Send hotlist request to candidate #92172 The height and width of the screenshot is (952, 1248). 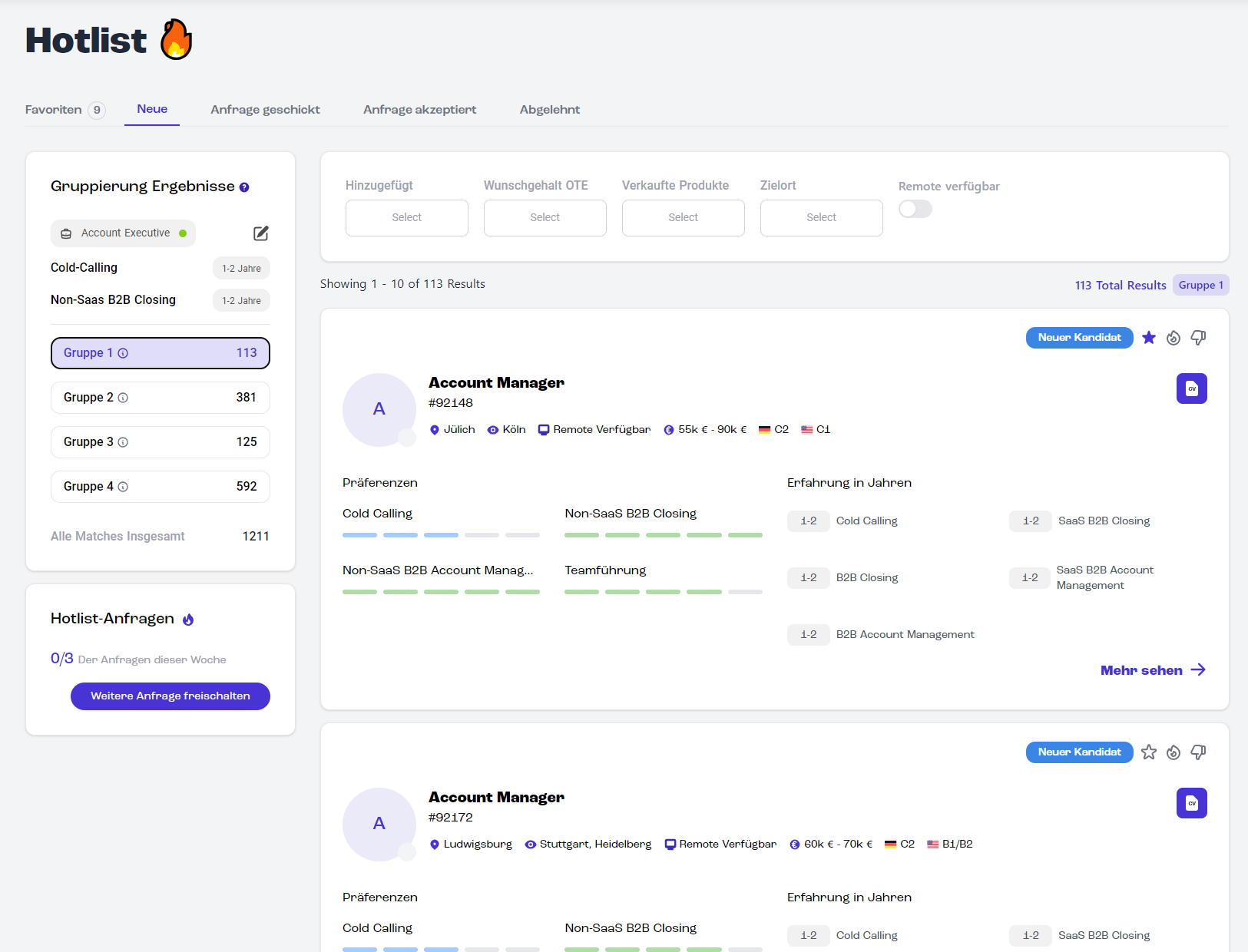point(1174,752)
